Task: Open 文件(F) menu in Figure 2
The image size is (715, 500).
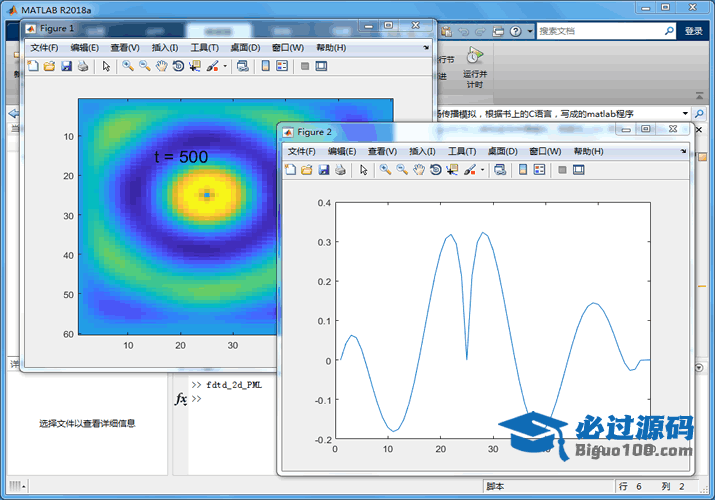Action: tap(301, 151)
